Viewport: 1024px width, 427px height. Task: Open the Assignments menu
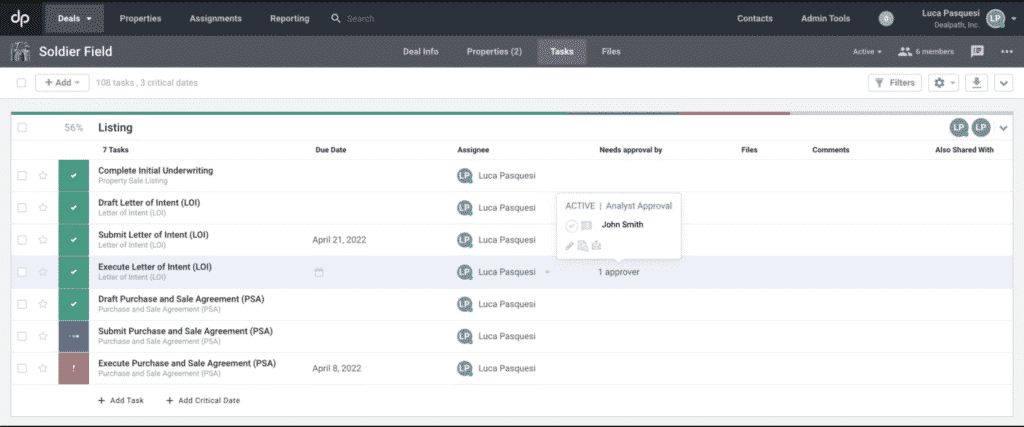tap(216, 18)
